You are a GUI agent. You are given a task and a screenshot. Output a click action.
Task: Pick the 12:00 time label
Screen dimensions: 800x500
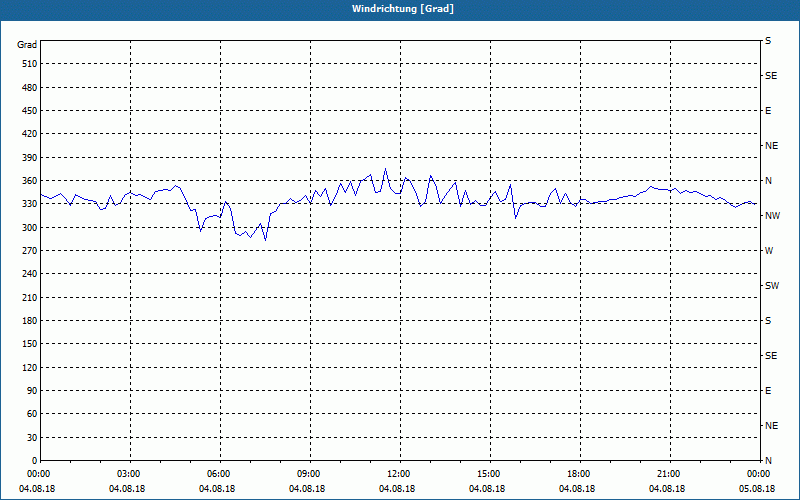(400, 474)
